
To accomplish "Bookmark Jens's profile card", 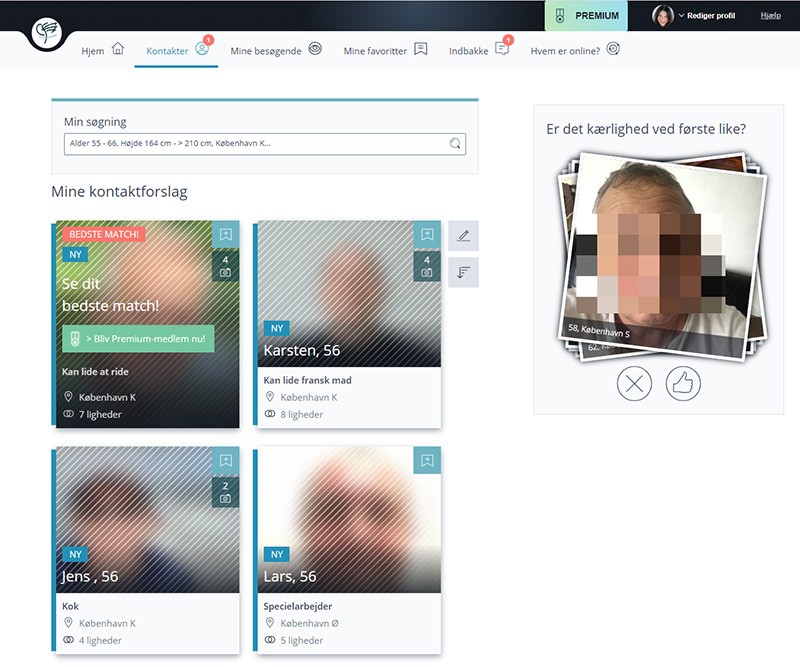I will point(226,460).
